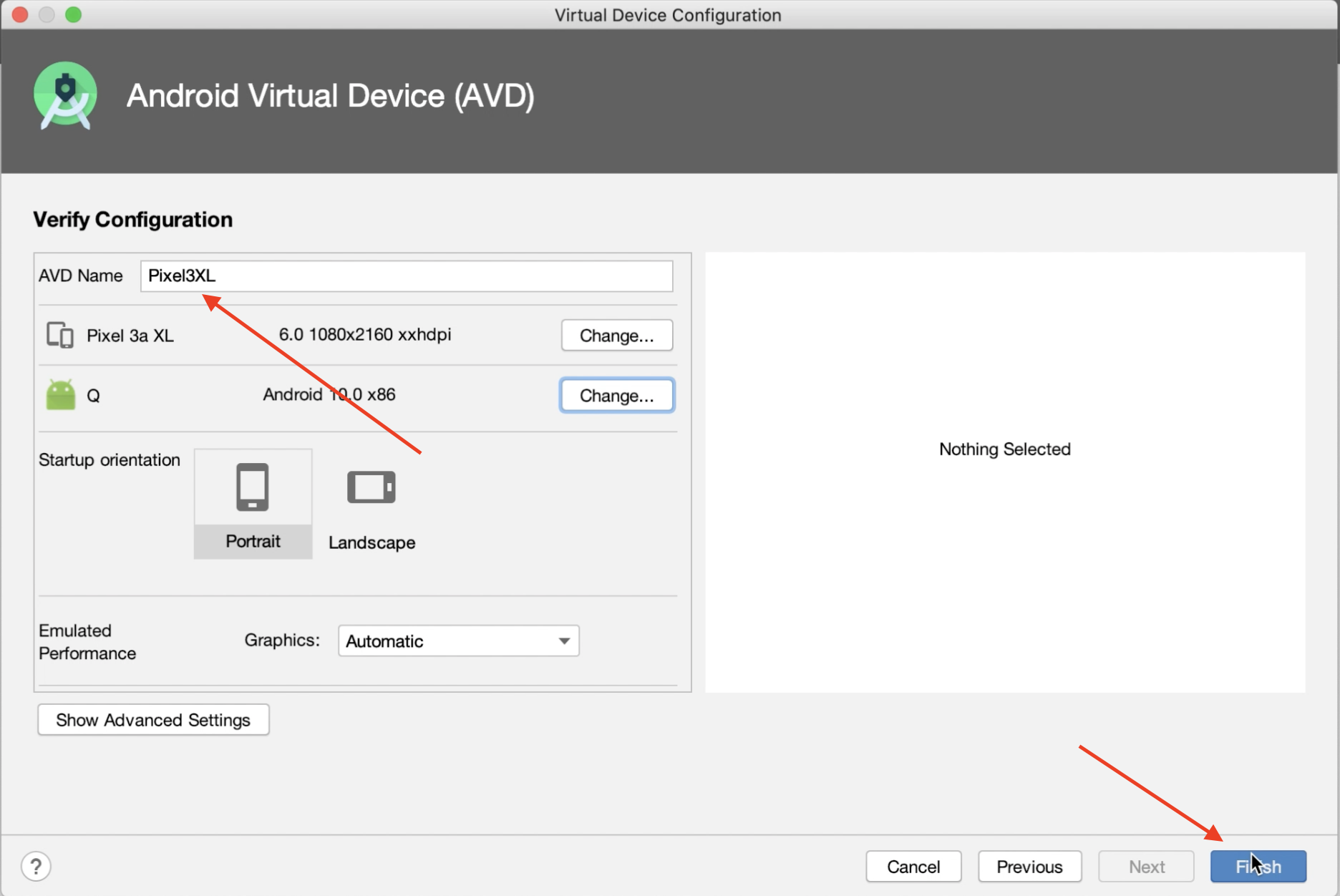Click the "Nothing Selected" text
Image resolution: width=1340 pixels, height=896 pixels.
pos(1005,449)
